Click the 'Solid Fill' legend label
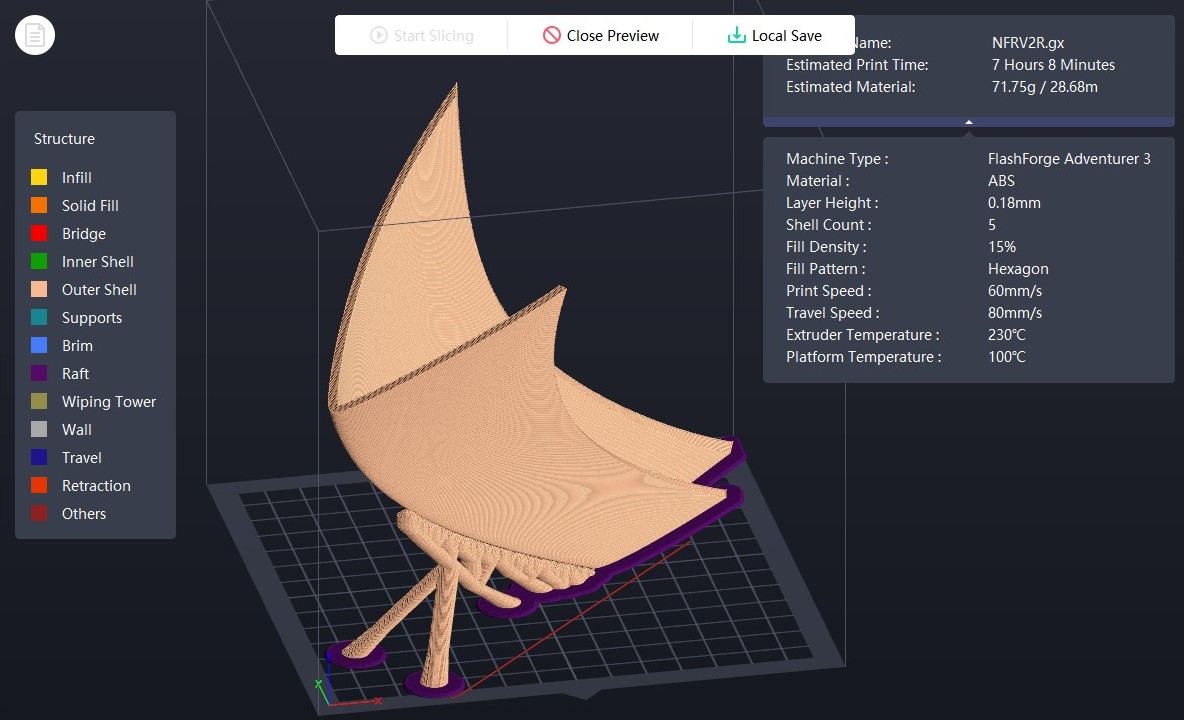1184x720 pixels. 90,205
